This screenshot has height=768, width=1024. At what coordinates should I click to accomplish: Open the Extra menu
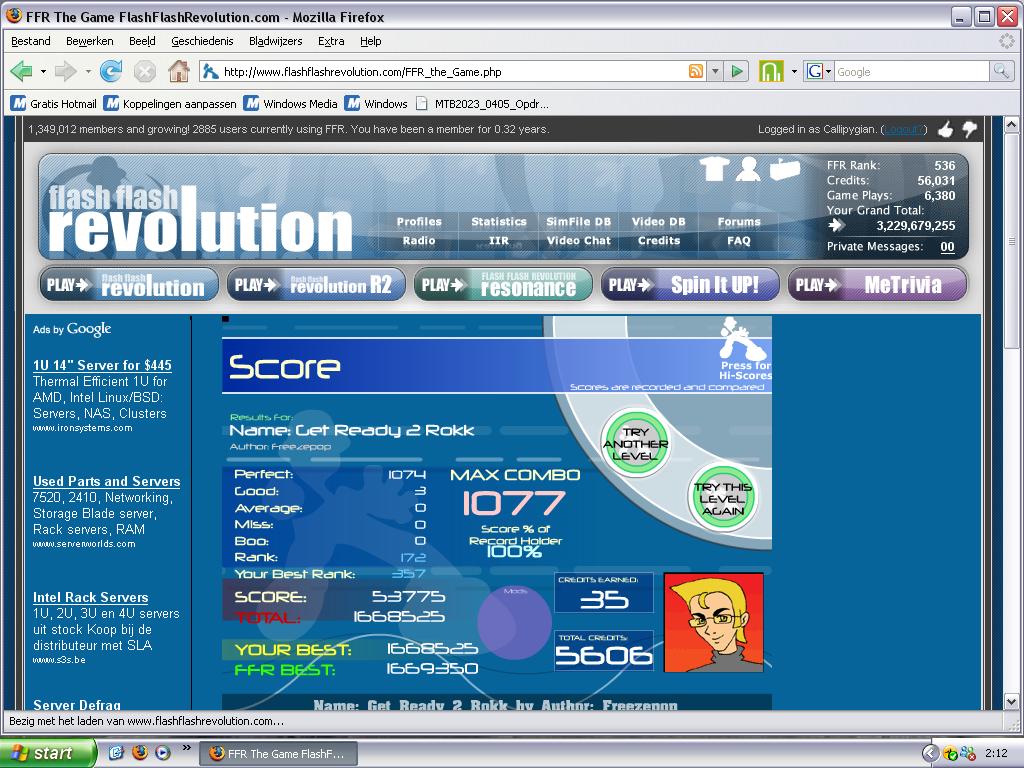click(x=330, y=41)
